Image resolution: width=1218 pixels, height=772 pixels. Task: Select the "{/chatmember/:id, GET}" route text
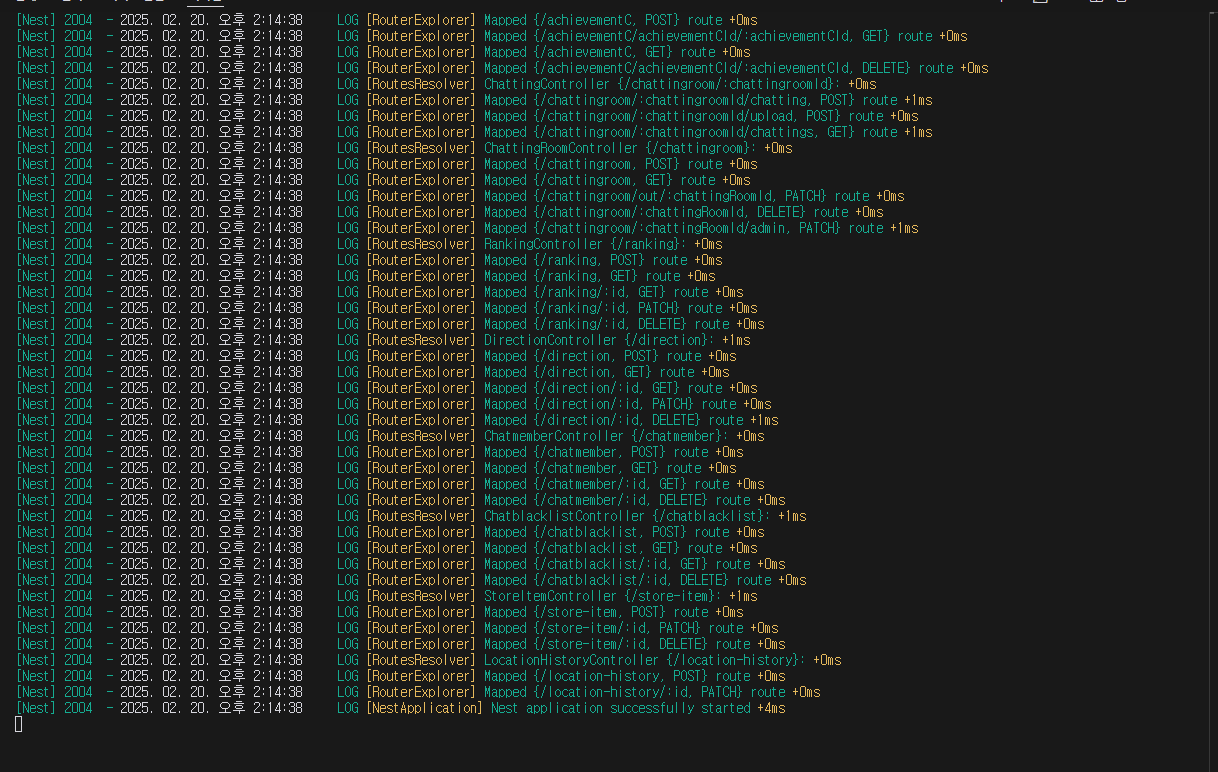(x=610, y=484)
